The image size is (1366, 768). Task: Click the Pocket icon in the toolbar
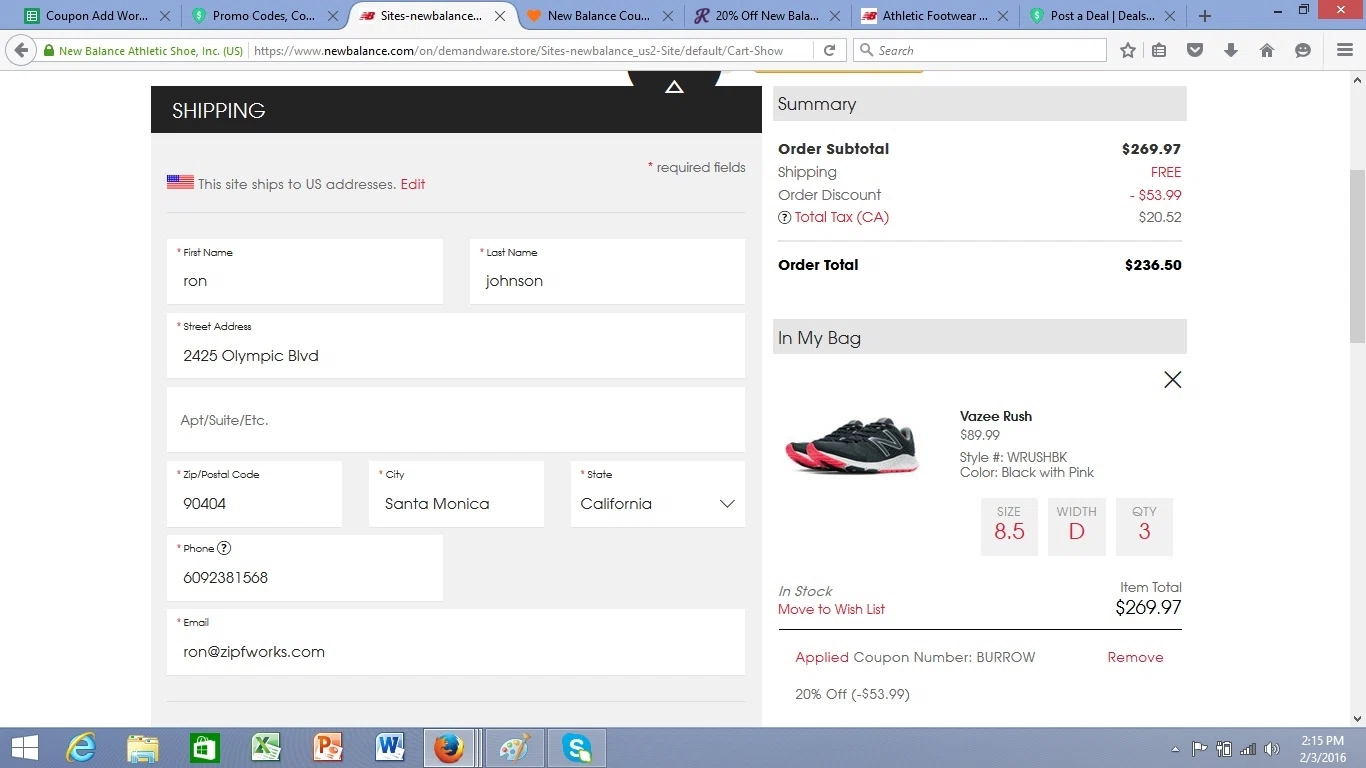1195,50
